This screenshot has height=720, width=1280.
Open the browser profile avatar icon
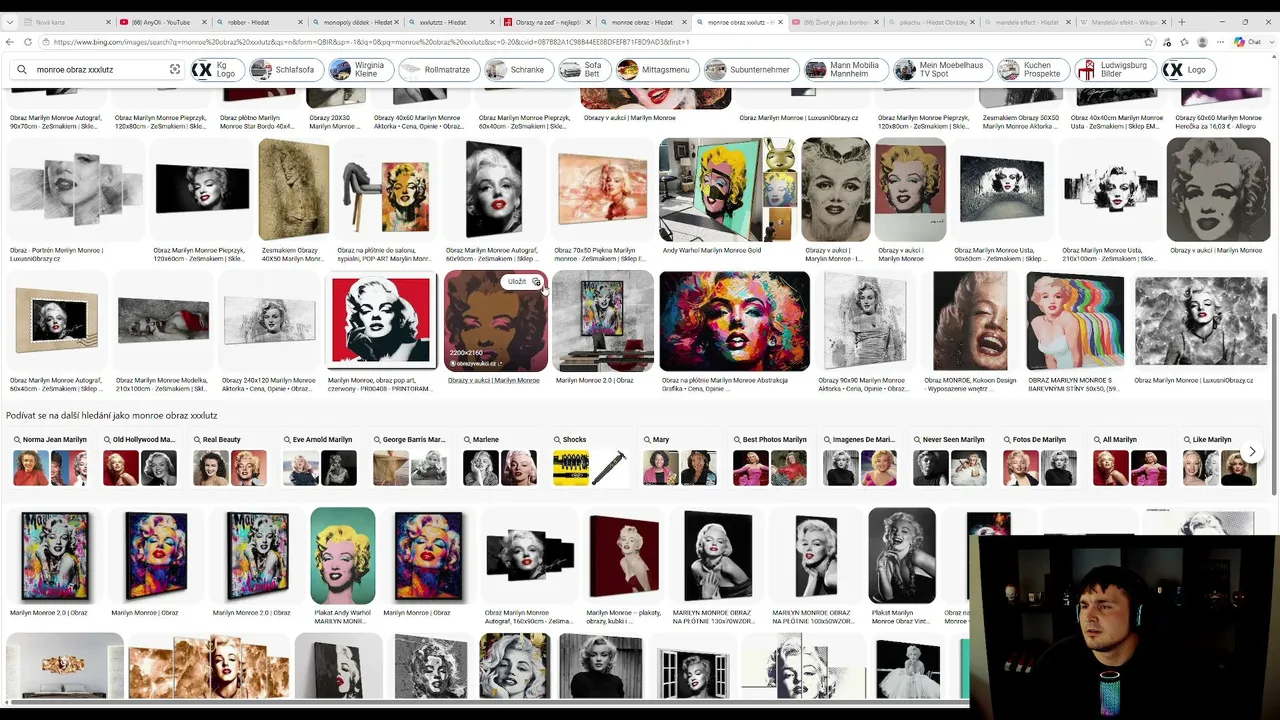(x=1202, y=42)
